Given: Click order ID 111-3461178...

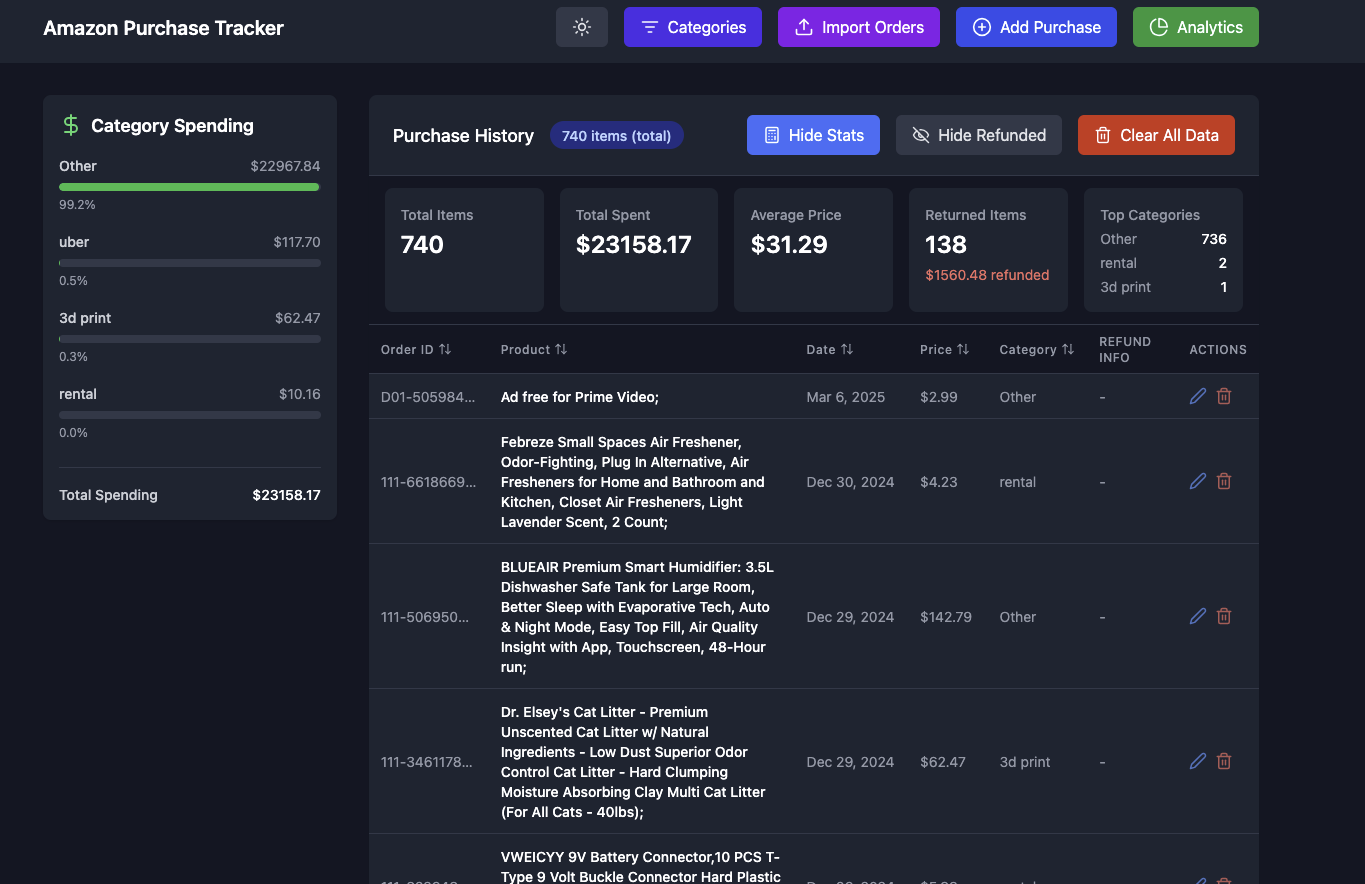Looking at the screenshot, I should (427, 762).
